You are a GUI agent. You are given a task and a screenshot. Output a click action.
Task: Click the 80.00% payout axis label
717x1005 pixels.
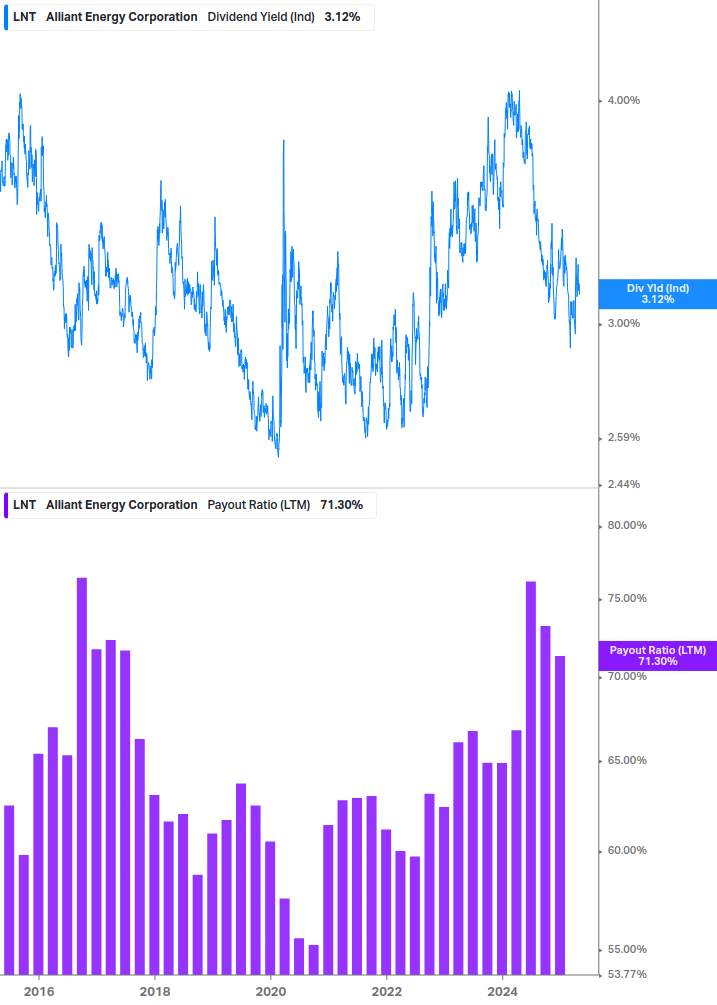[x=627, y=526]
